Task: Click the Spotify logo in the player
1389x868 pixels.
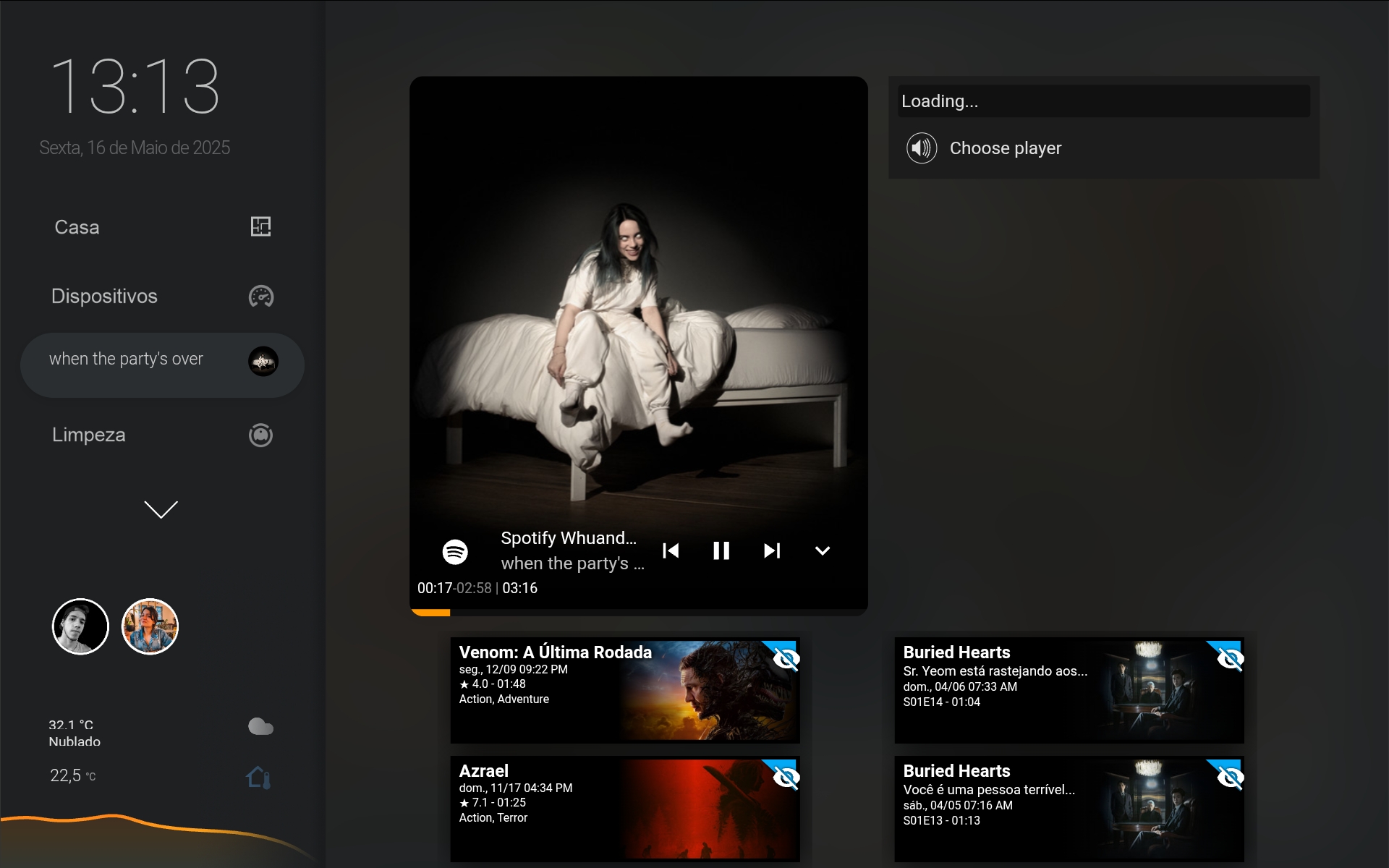Action: (x=455, y=552)
